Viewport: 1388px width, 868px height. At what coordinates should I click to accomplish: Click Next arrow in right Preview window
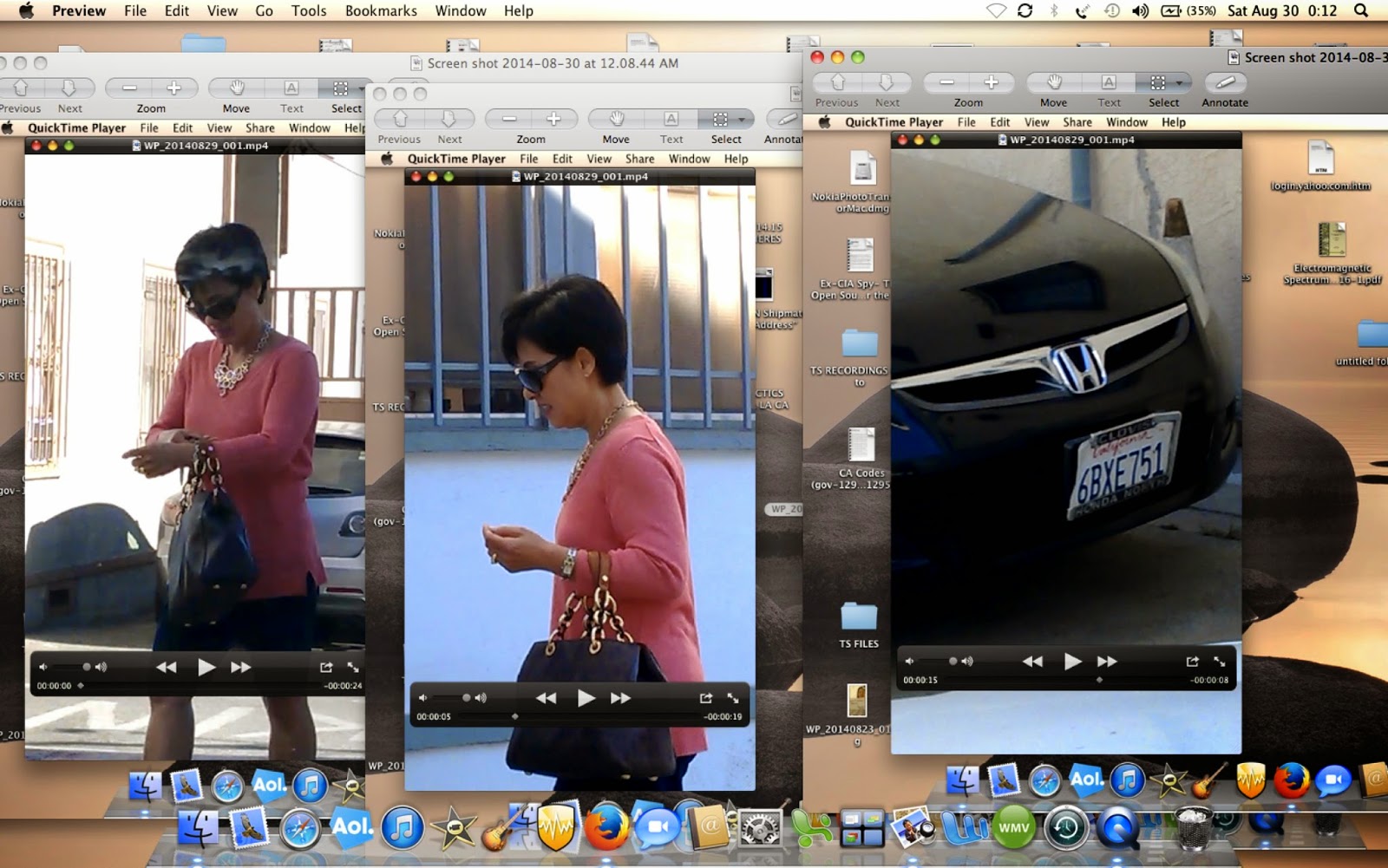click(x=887, y=82)
